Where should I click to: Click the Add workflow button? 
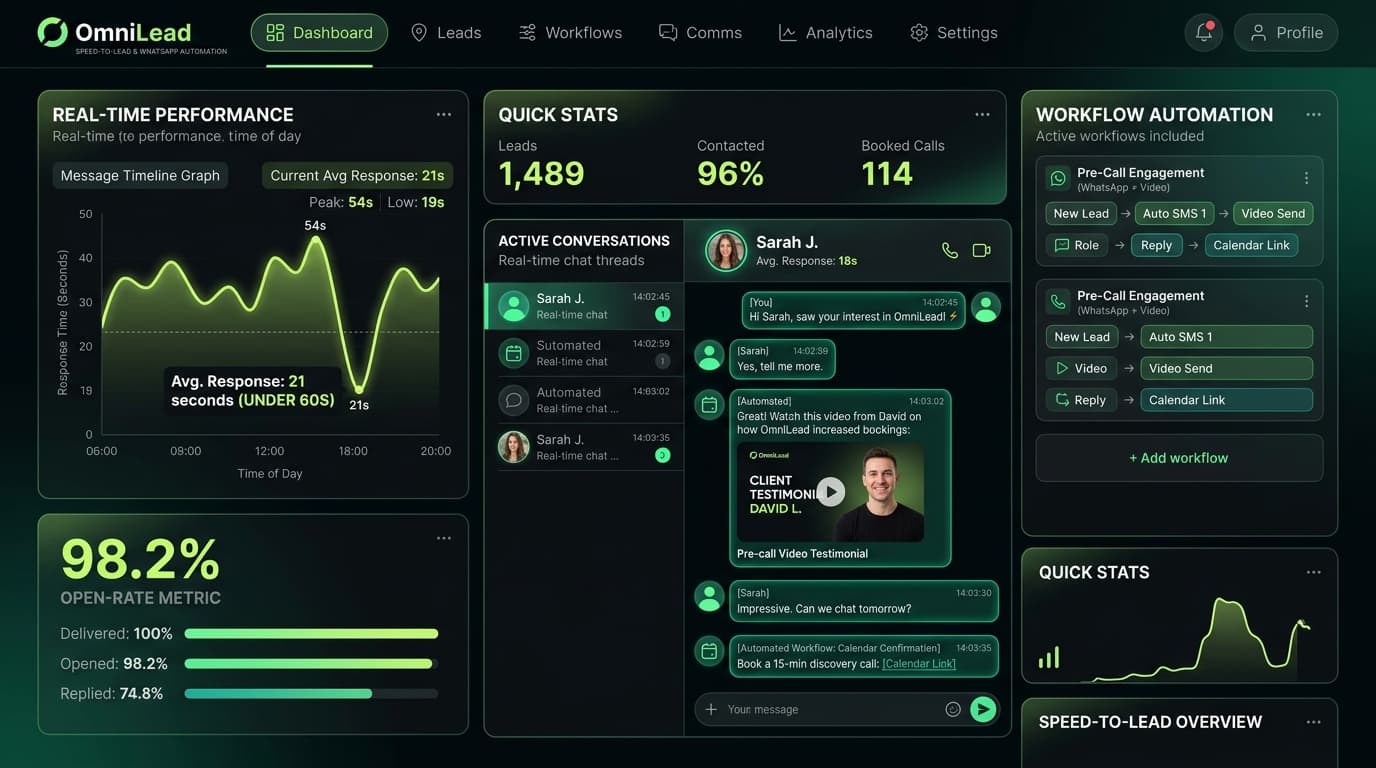tap(1179, 458)
